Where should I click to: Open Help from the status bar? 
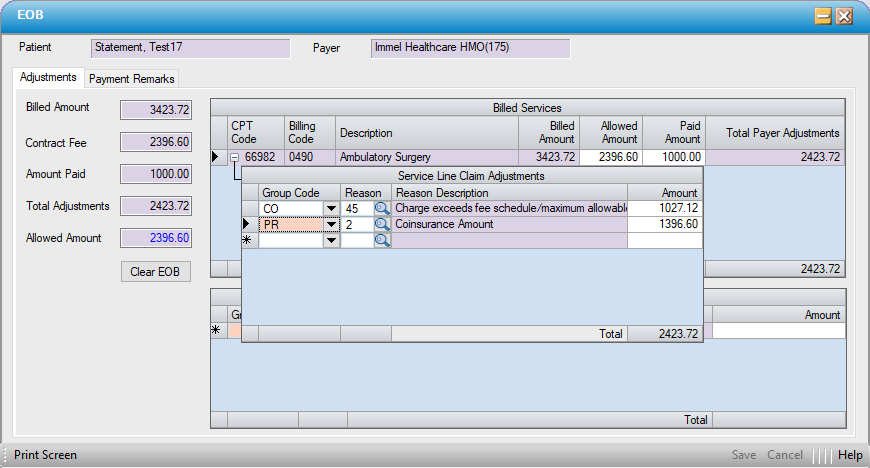(x=850, y=455)
